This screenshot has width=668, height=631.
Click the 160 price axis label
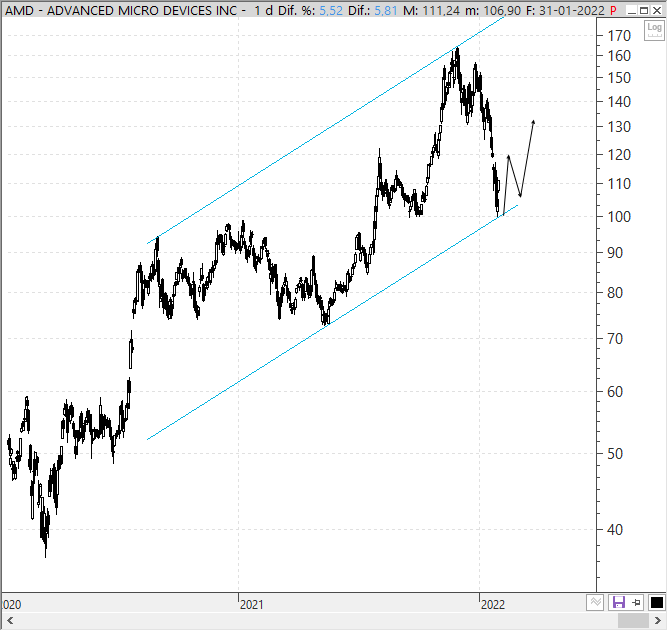[x=619, y=56]
